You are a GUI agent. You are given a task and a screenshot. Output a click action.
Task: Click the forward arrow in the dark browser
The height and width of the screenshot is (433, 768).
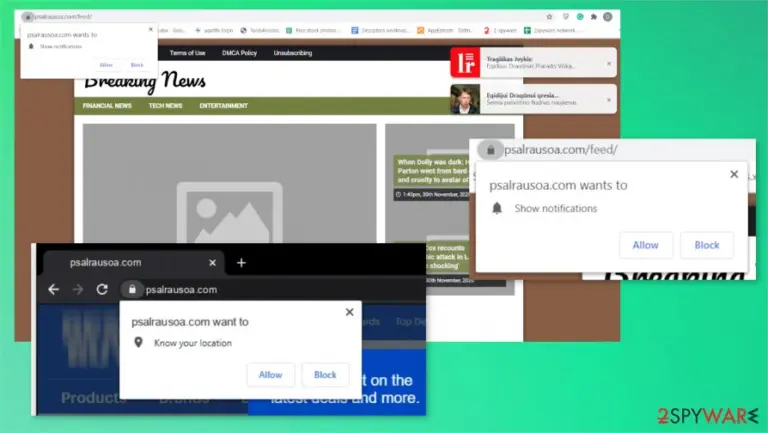click(78, 289)
